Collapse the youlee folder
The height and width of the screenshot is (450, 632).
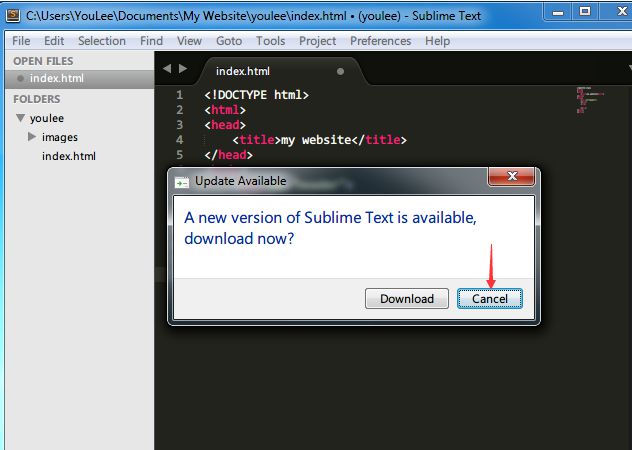coord(20,118)
